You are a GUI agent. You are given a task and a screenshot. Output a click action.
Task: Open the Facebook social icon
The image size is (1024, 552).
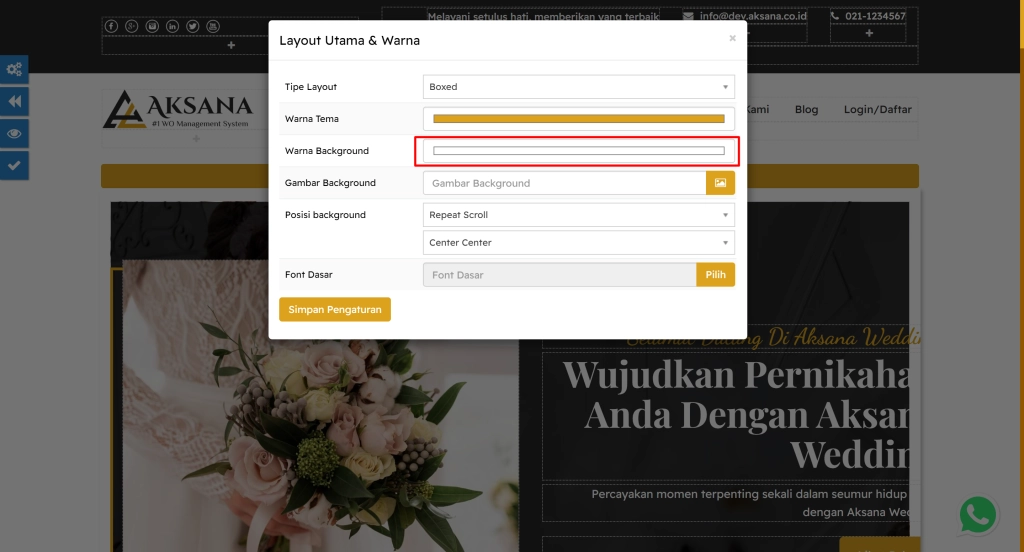click(112, 26)
